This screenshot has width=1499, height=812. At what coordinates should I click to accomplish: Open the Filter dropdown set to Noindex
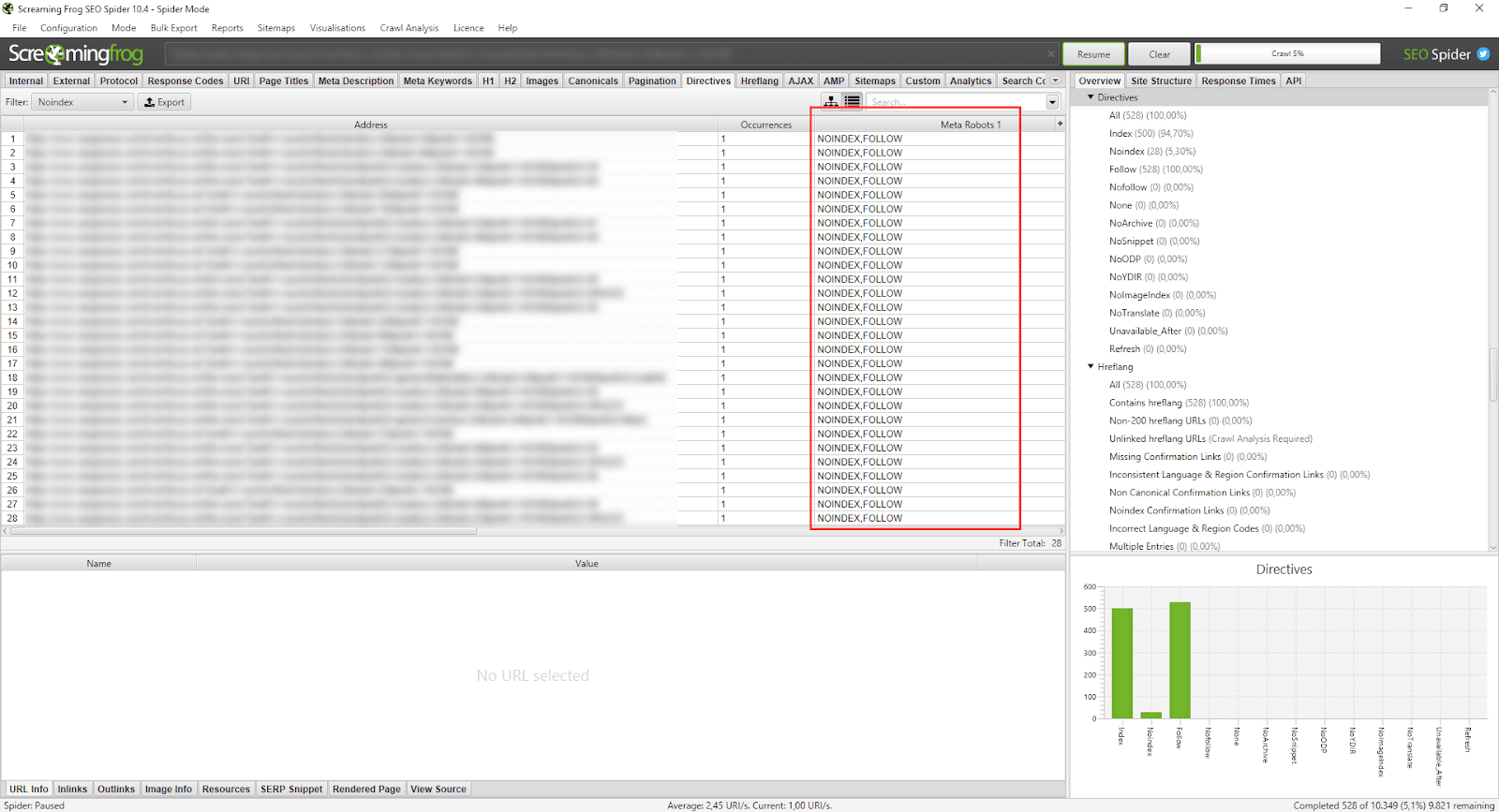pos(82,102)
